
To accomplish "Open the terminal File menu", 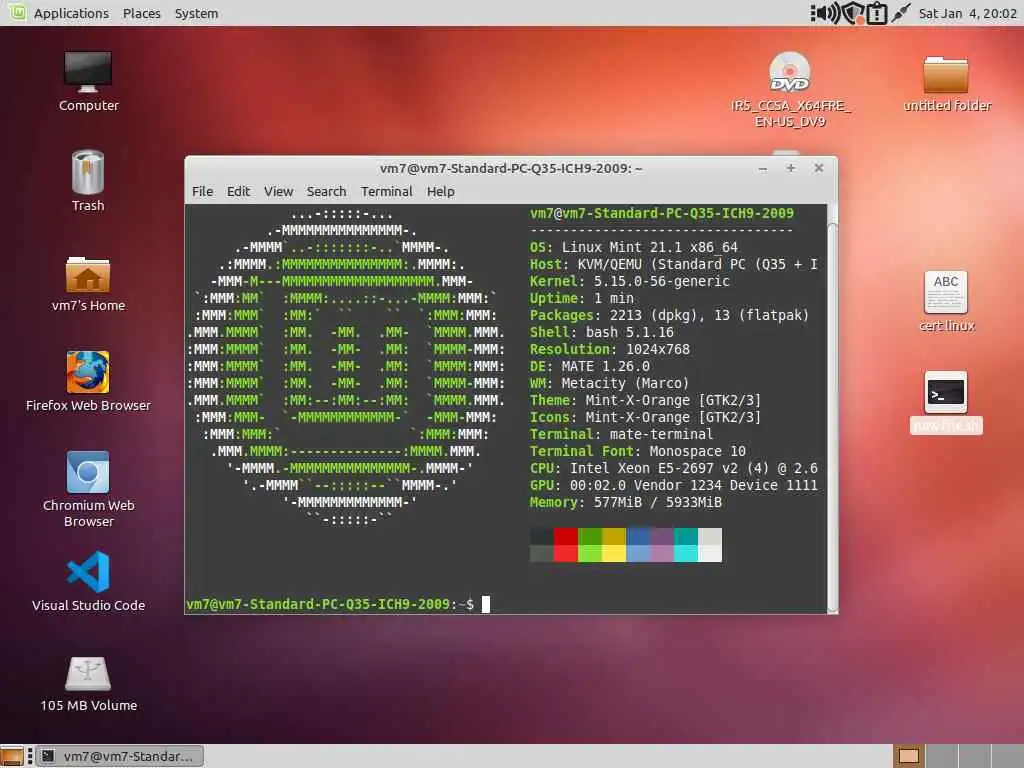I will (x=202, y=191).
